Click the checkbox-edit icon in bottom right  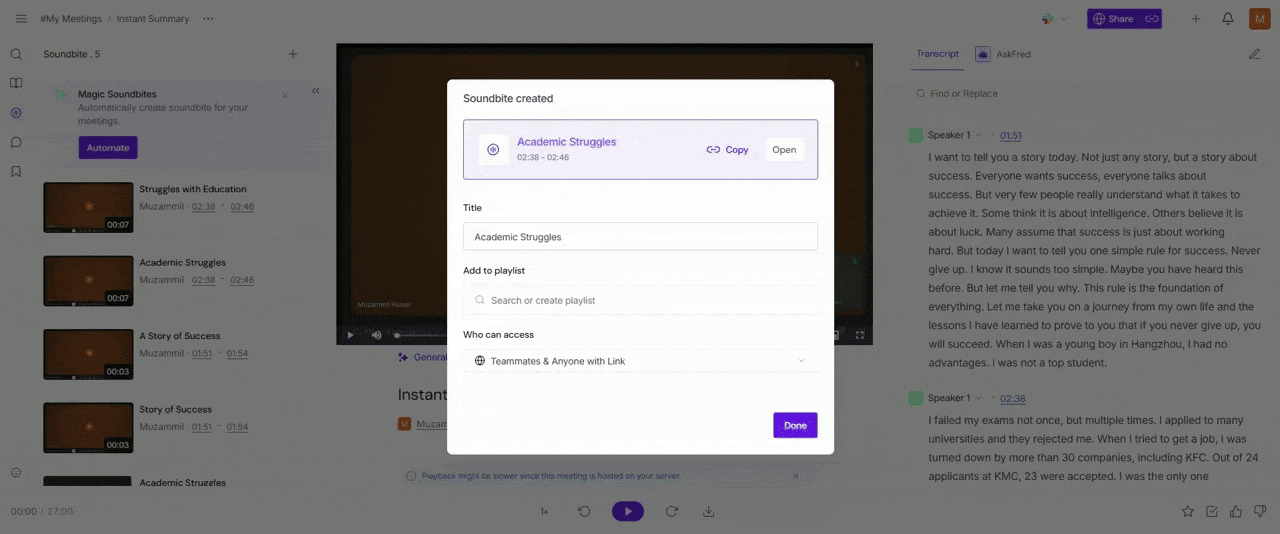click(x=1212, y=511)
